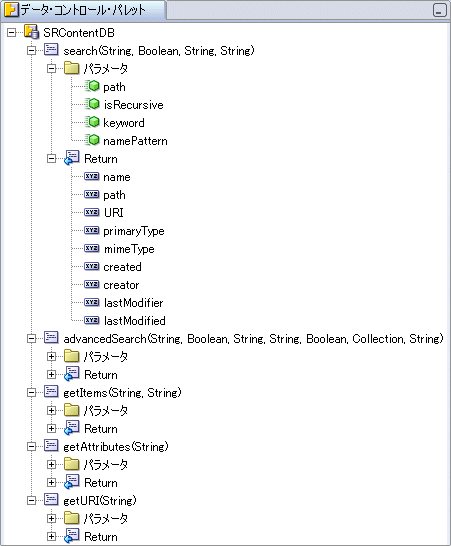Minimize the Data Control Palette panel

pos(440,10)
